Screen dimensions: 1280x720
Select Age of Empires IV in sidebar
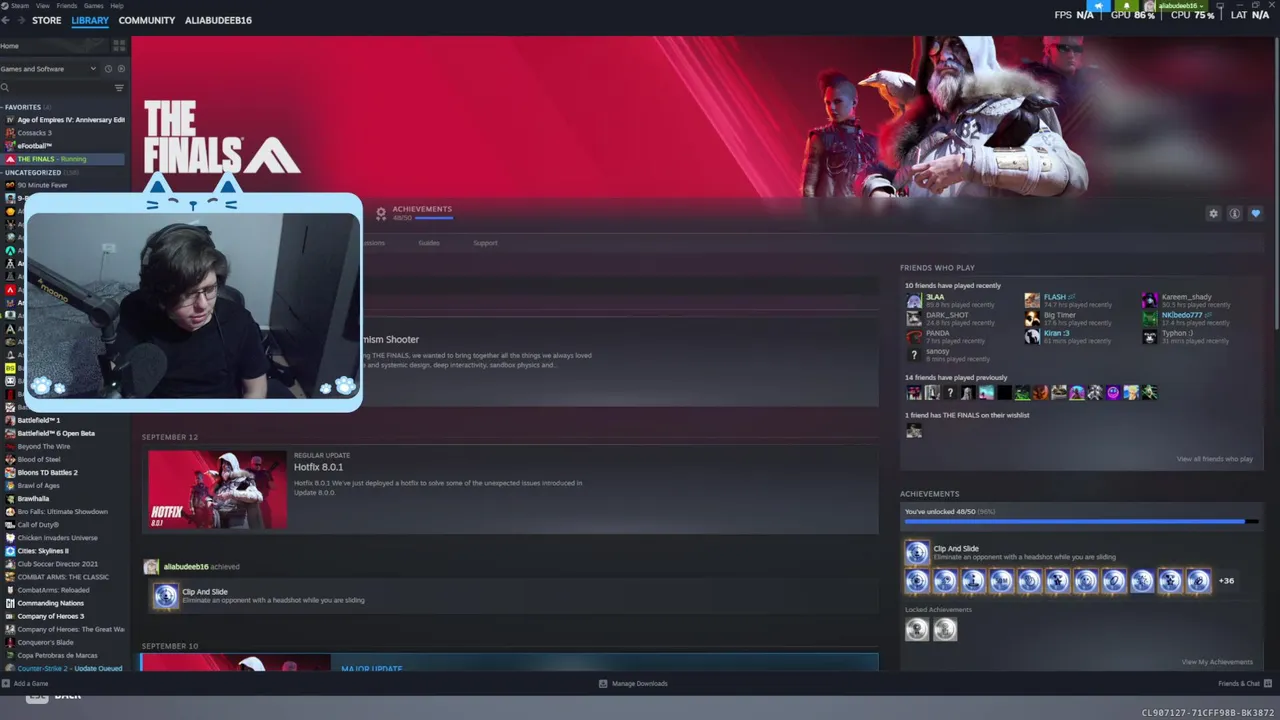point(64,120)
